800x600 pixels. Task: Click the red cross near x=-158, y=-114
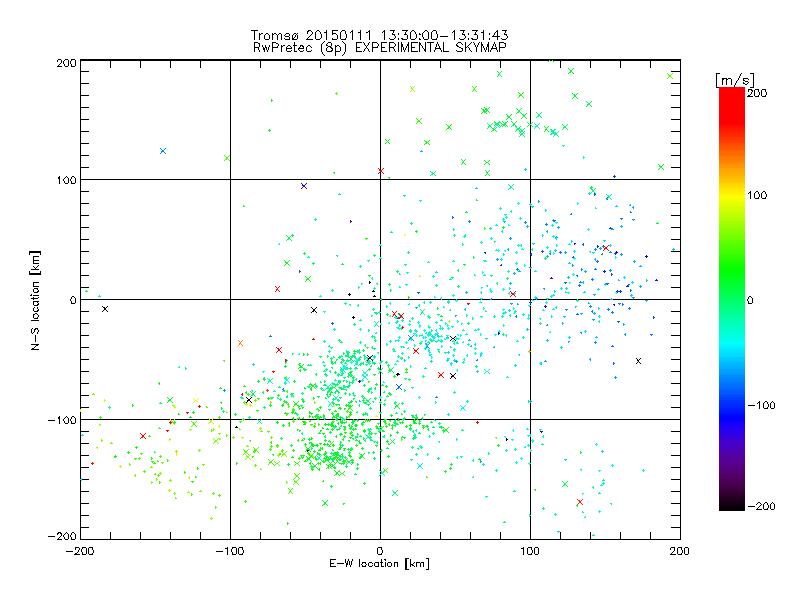143,436
